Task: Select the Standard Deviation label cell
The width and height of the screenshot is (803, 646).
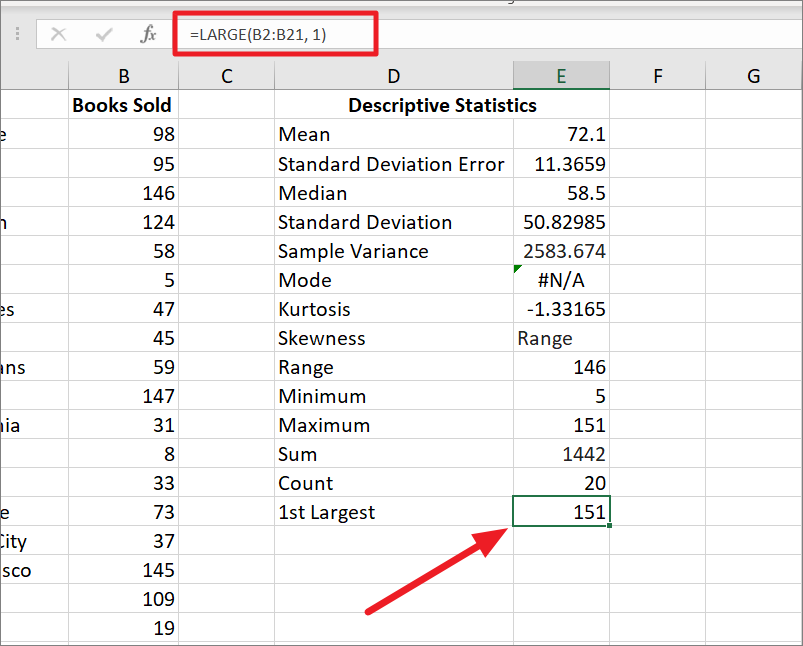Action: pos(393,222)
